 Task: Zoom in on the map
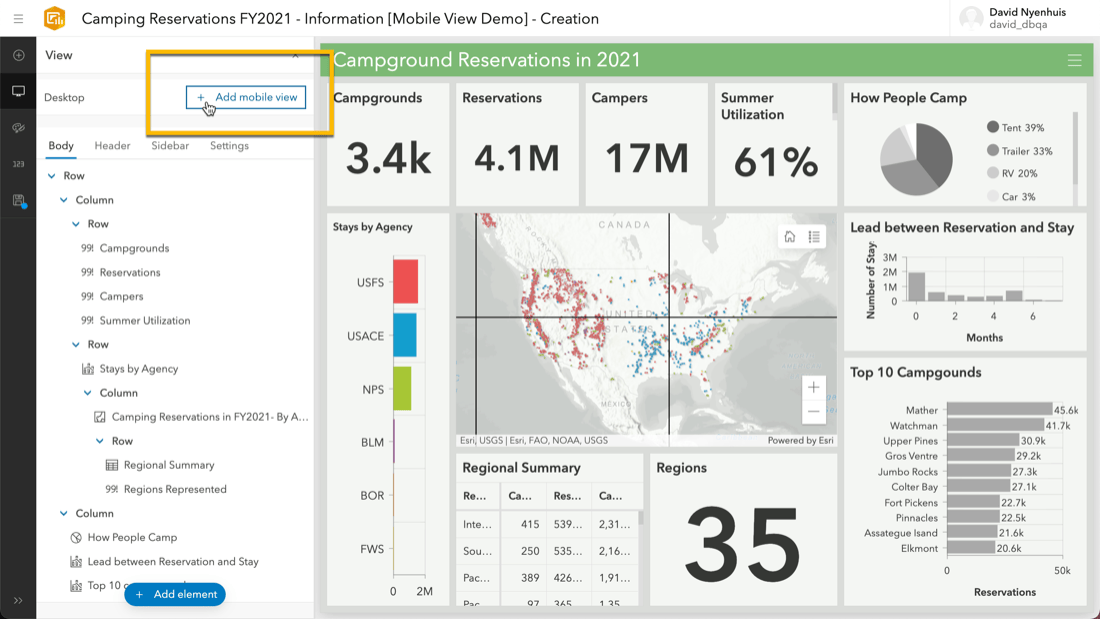click(x=814, y=388)
